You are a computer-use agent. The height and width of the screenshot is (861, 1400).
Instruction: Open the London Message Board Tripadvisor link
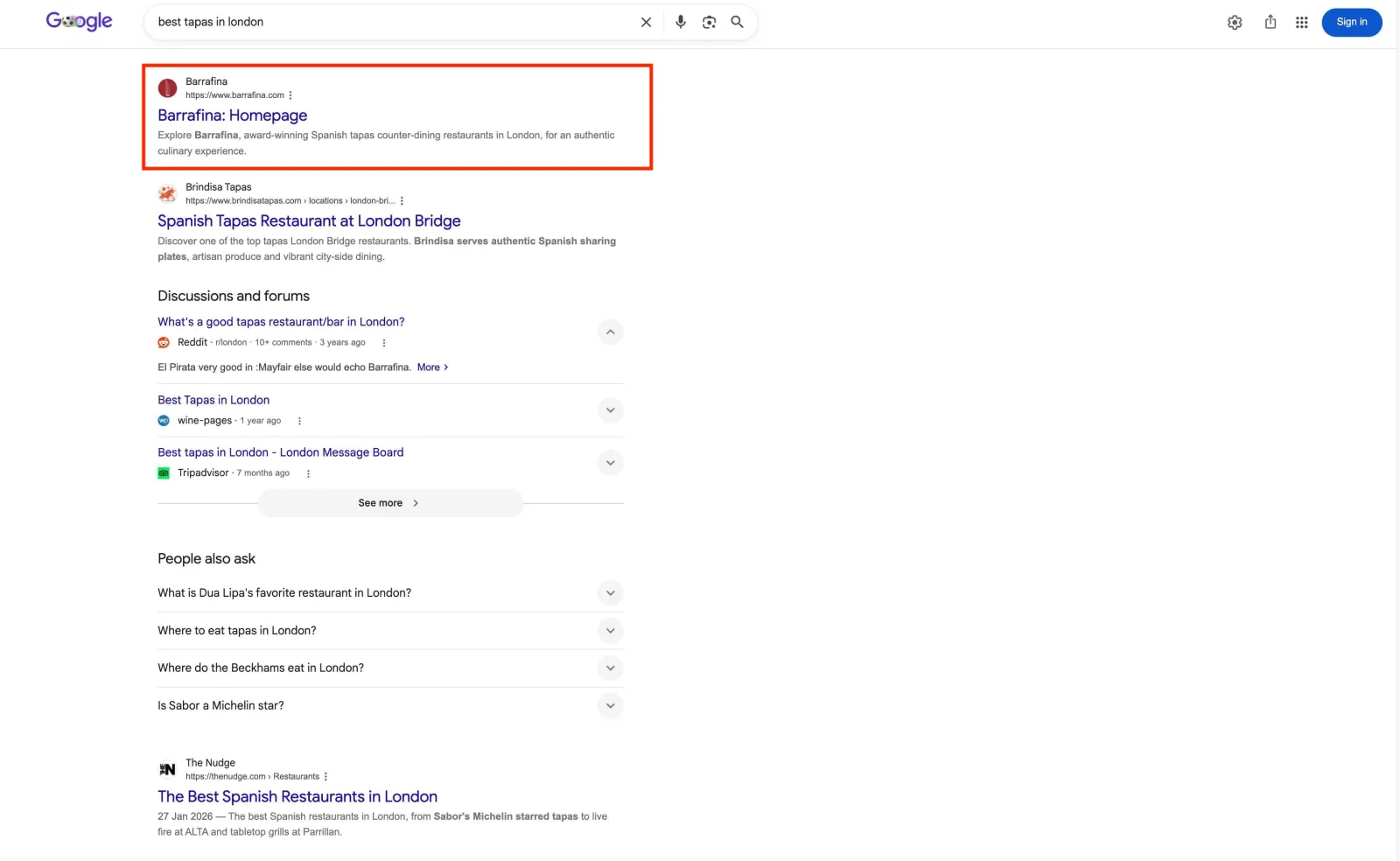281,452
